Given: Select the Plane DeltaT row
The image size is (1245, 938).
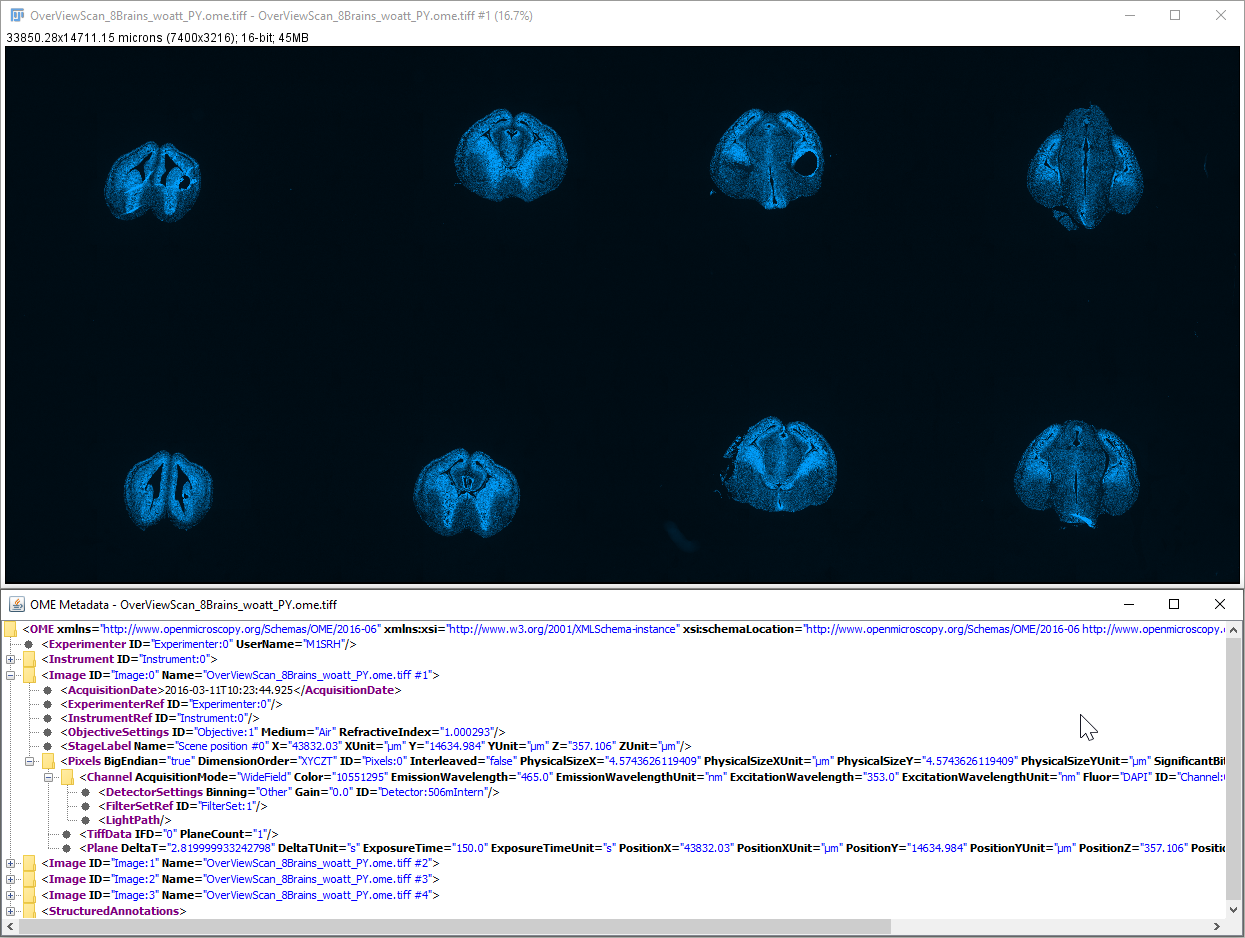Looking at the screenshot, I should tap(653, 848).
